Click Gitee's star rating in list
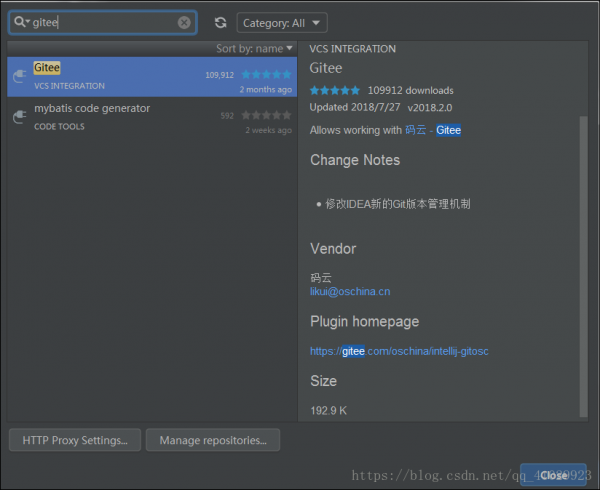The width and height of the screenshot is (600, 490). coord(265,75)
